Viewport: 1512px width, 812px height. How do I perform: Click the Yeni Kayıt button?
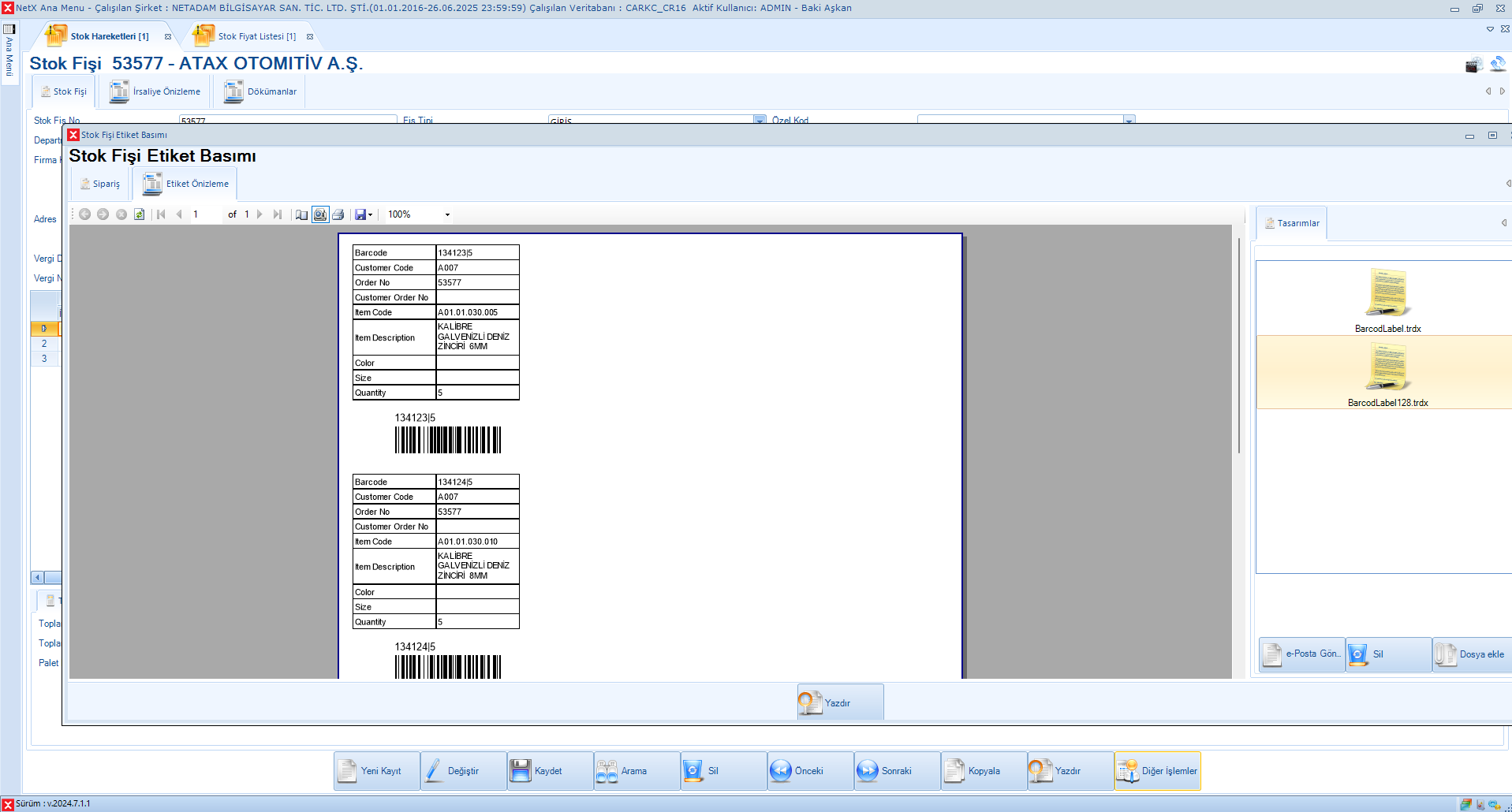(376, 771)
